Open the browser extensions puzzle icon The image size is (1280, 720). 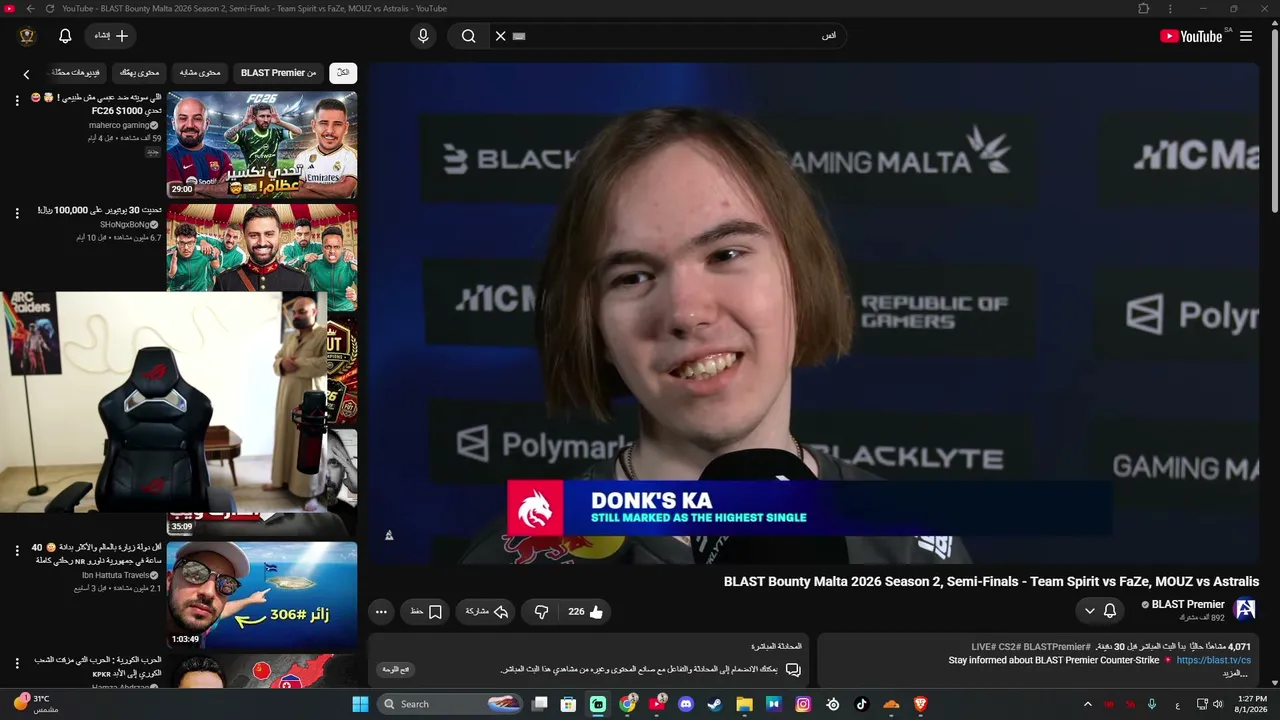tap(1144, 9)
